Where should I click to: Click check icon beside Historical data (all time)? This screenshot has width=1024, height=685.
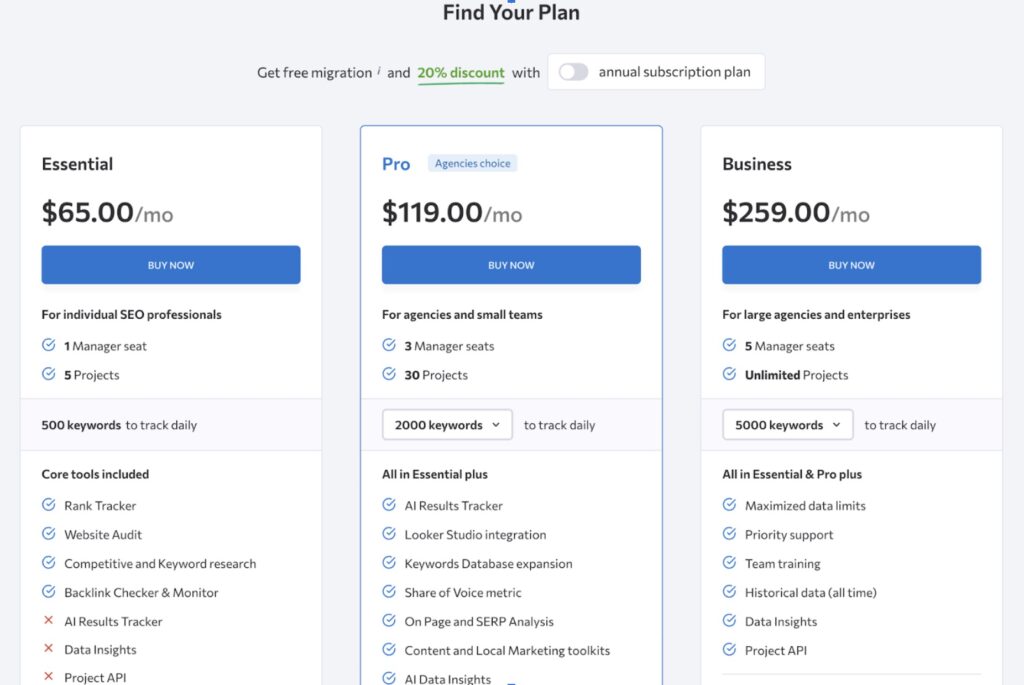[x=729, y=592]
